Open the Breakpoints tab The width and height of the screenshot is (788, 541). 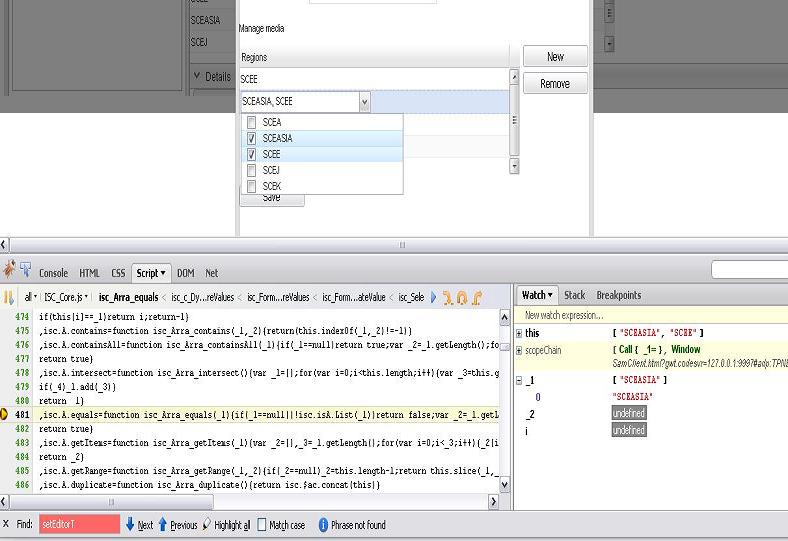tap(618, 295)
